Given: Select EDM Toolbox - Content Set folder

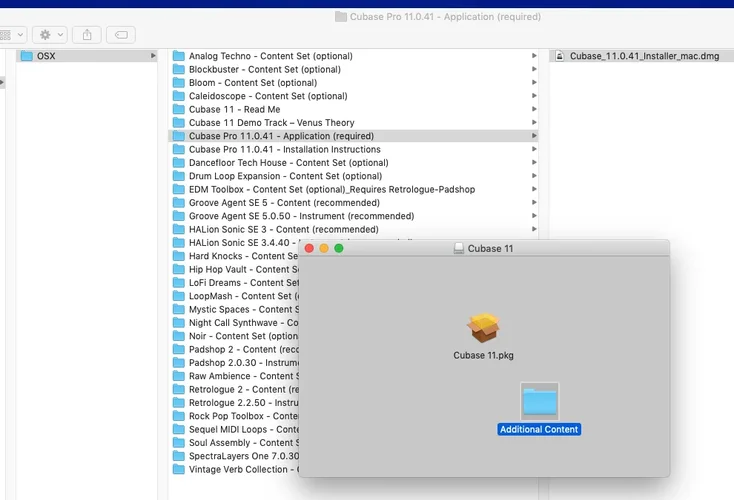Looking at the screenshot, I should tap(353, 189).
